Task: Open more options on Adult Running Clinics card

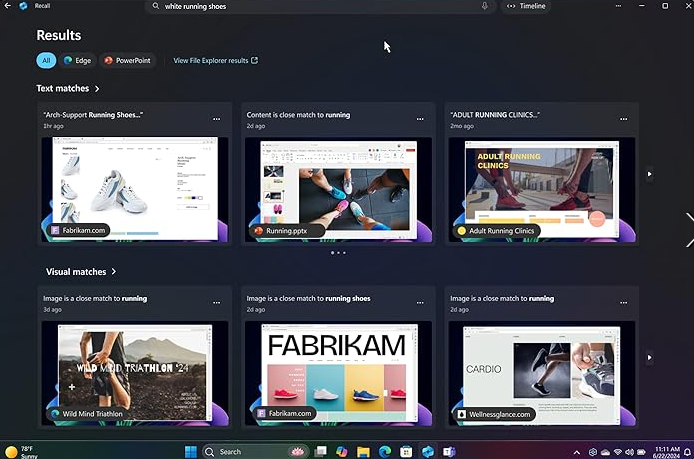Action: point(623,119)
